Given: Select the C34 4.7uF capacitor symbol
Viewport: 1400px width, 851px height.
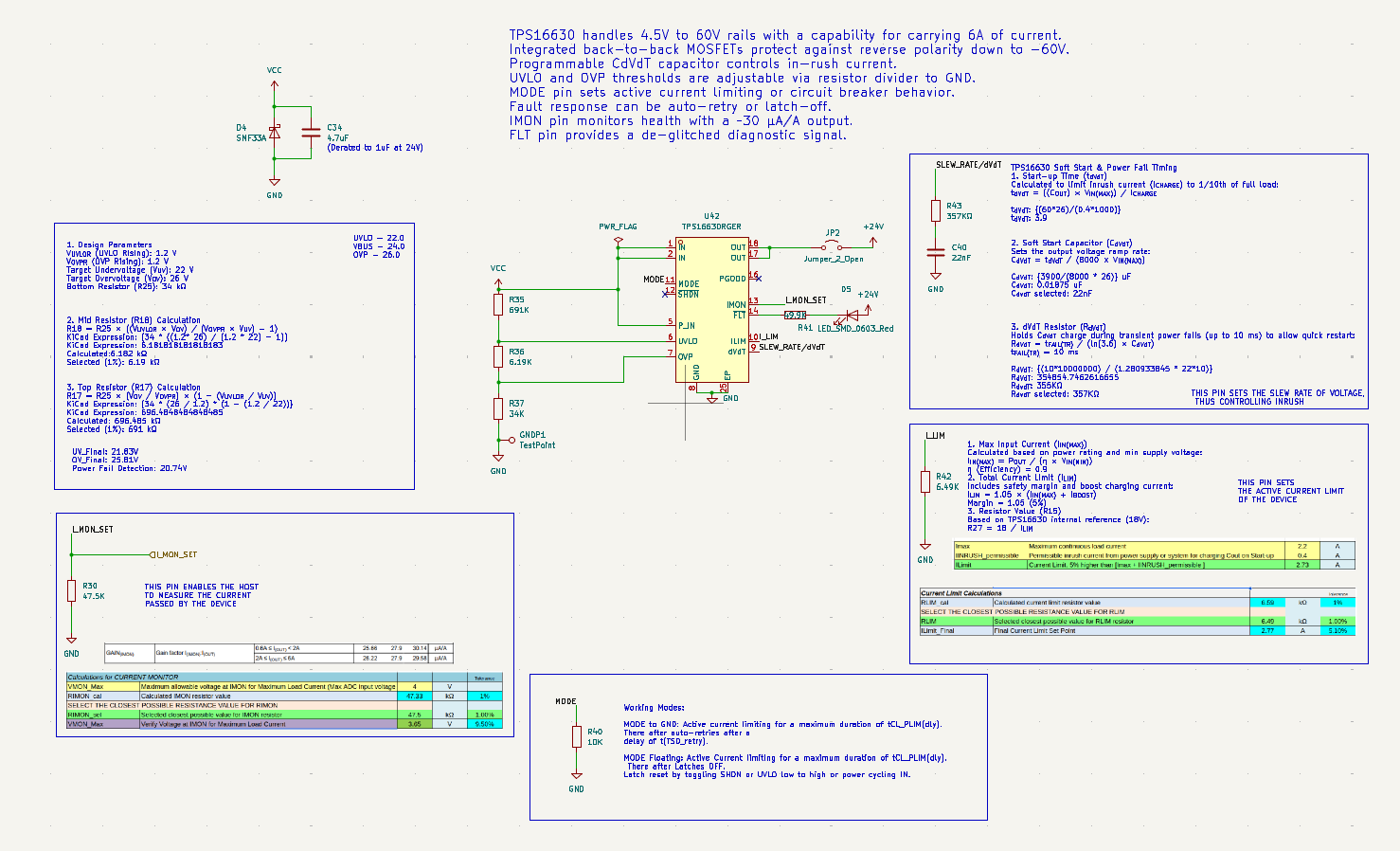Looking at the screenshot, I should pos(311,133).
